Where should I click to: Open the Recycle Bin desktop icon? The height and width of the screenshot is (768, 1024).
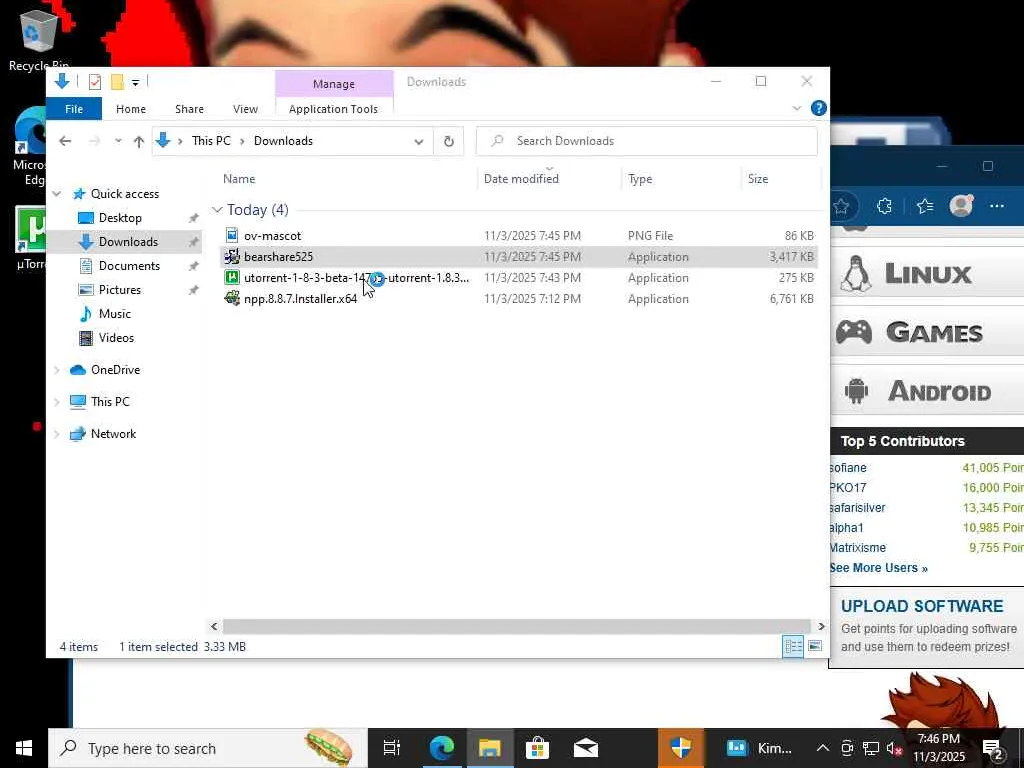[39, 38]
